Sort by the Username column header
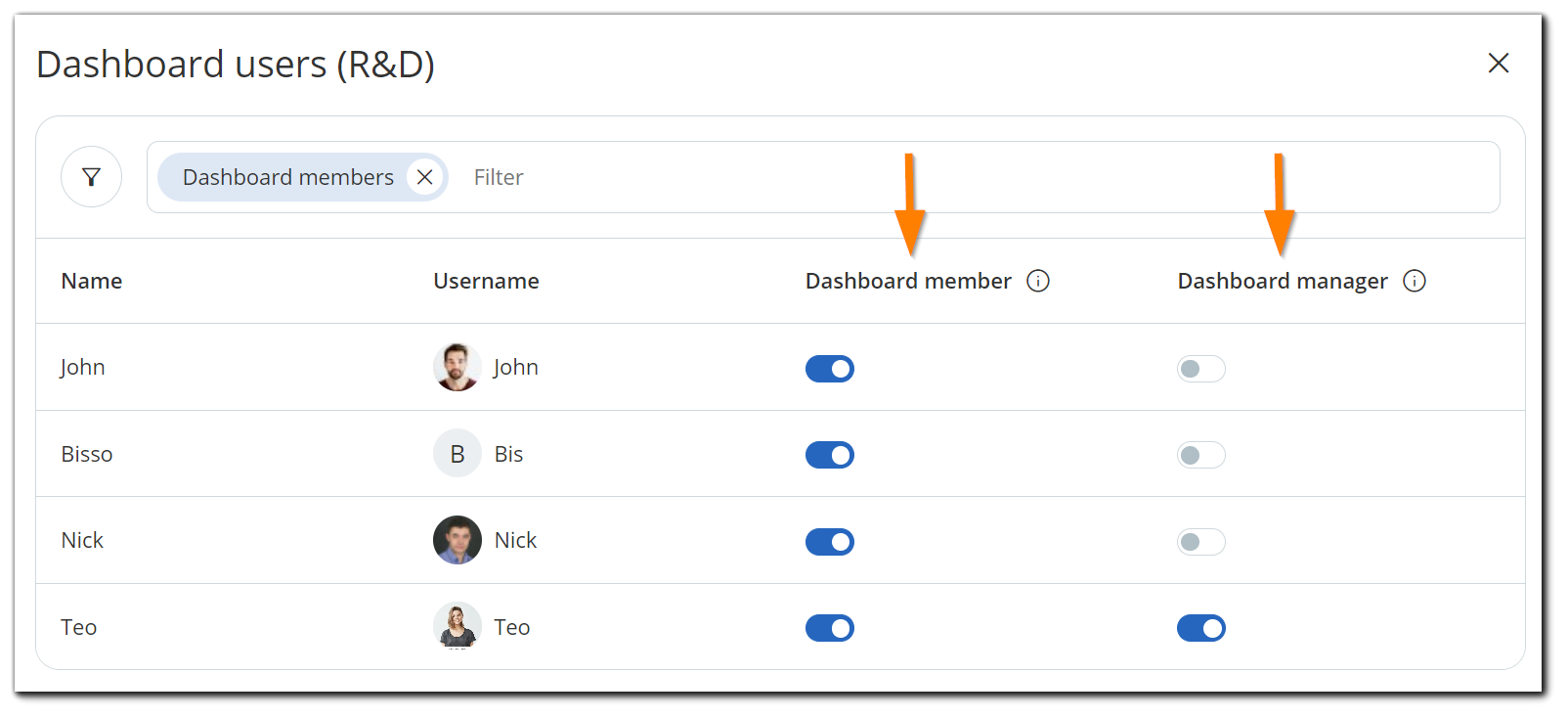 (x=486, y=281)
